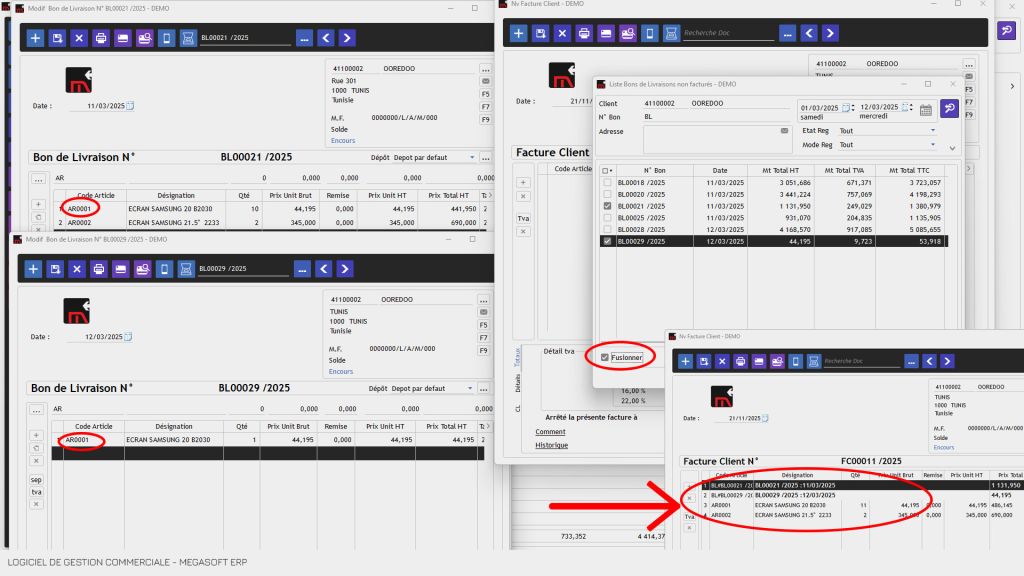Click the F5 button in BL00021 client panel
Viewport: 1024px width, 576px height.
coord(485,94)
